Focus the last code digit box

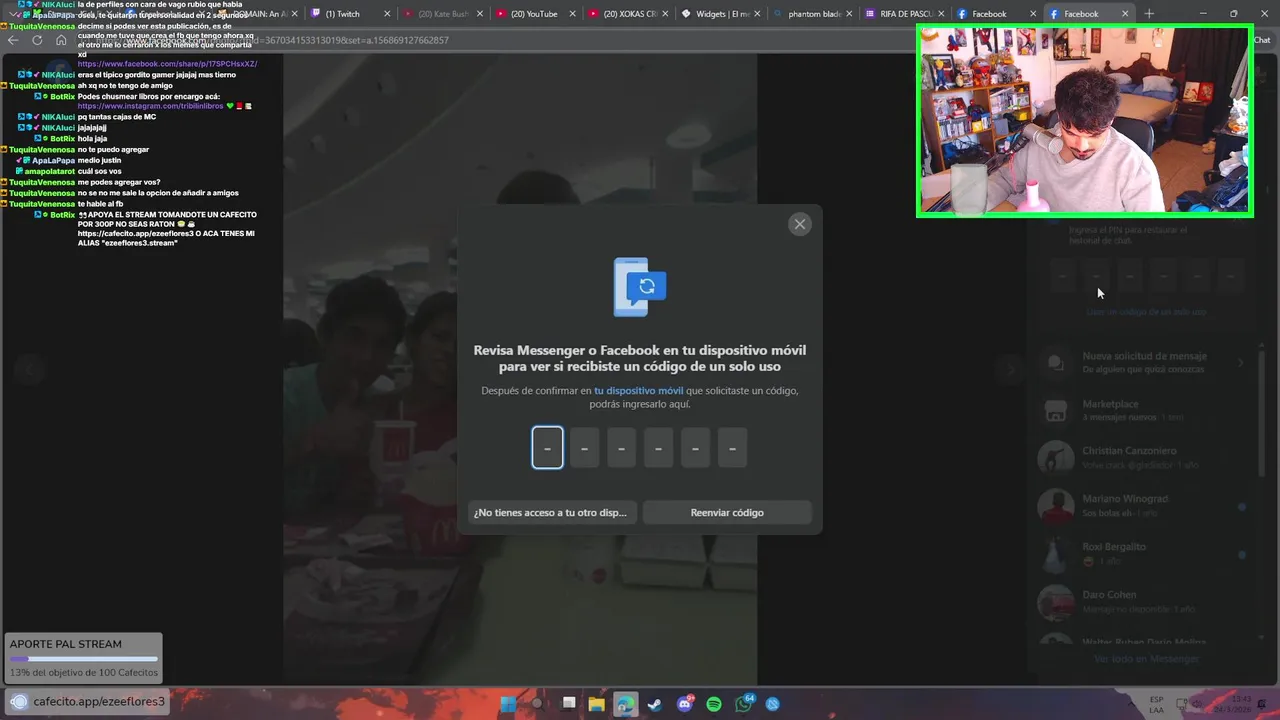tap(732, 448)
